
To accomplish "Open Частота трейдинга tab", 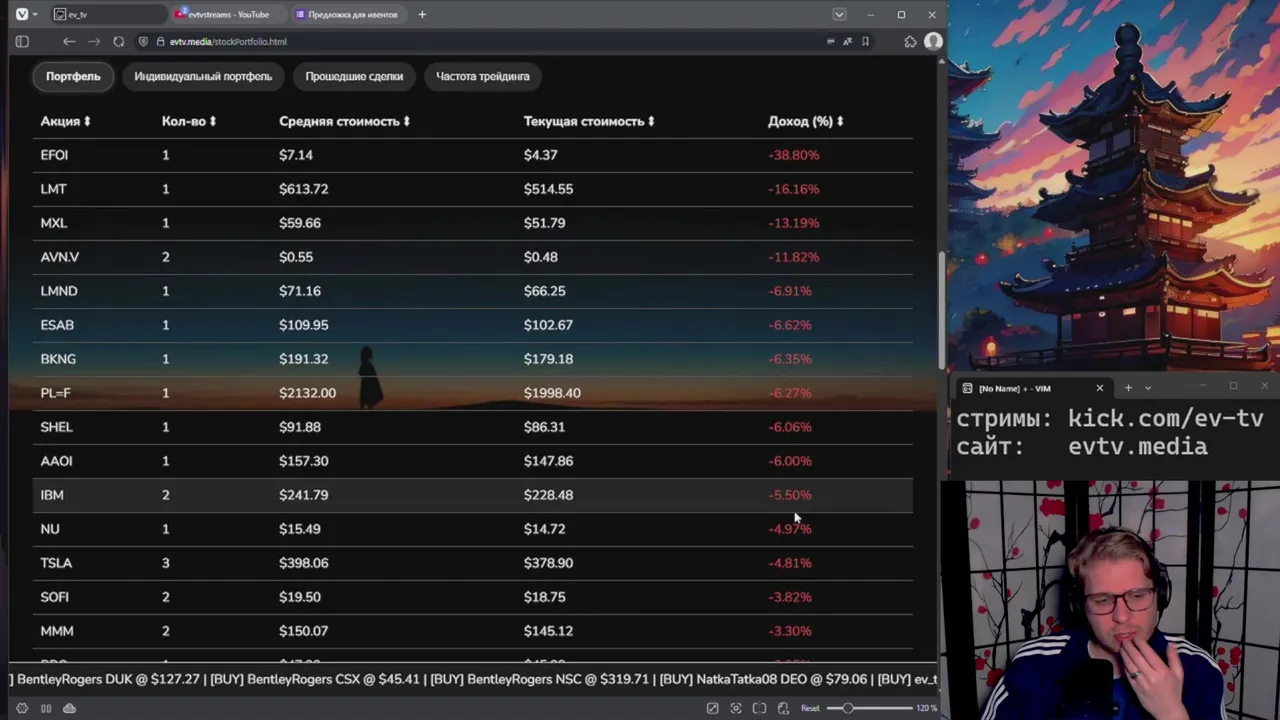I will [483, 76].
